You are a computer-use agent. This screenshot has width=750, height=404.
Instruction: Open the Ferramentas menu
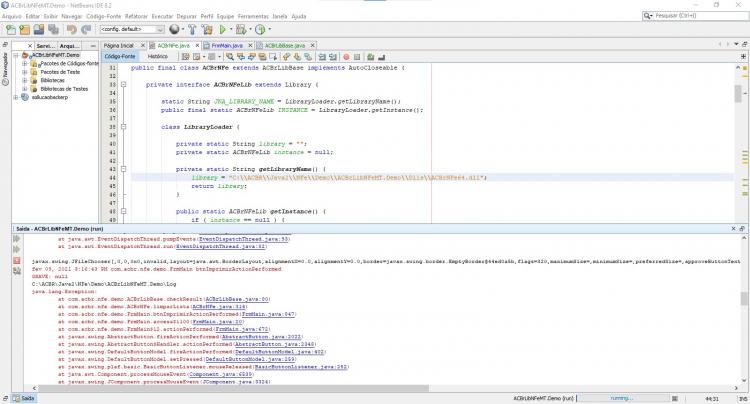coord(254,16)
